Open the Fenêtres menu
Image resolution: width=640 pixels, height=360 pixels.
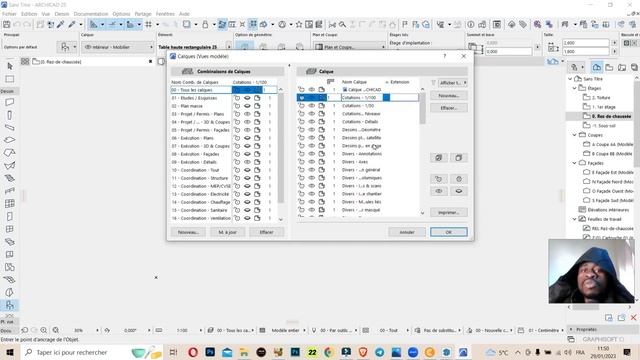[165, 14]
